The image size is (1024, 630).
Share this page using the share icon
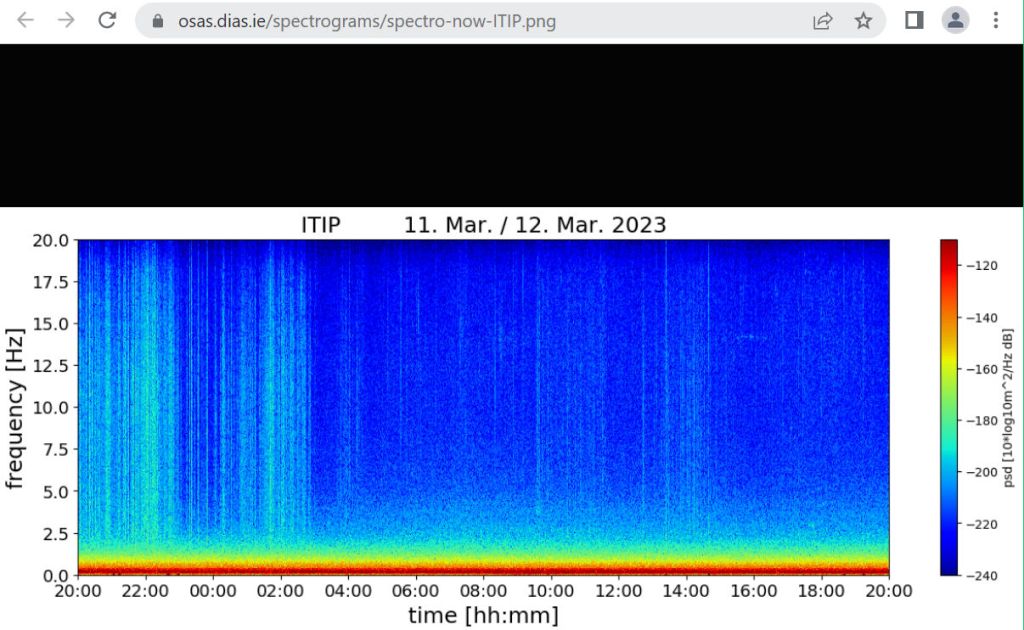tap(822, 21)
